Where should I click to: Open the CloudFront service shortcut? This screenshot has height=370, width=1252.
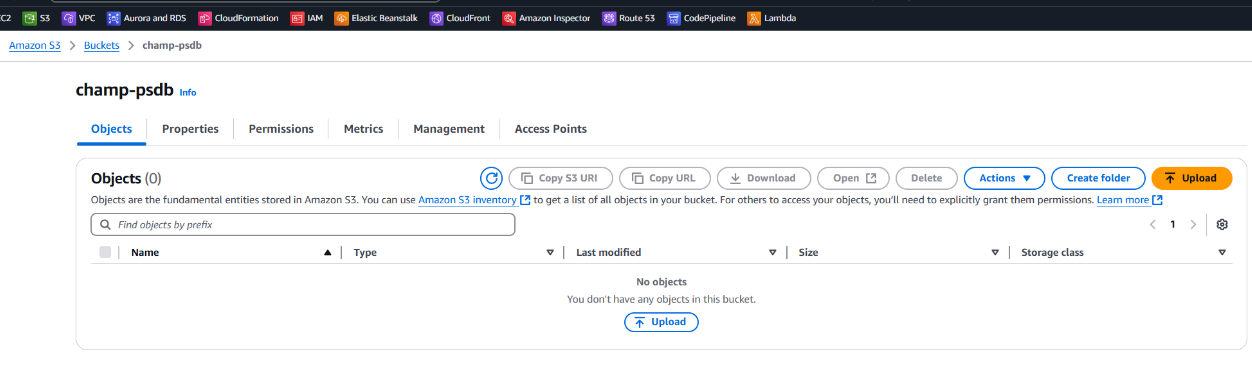(460, 17)
